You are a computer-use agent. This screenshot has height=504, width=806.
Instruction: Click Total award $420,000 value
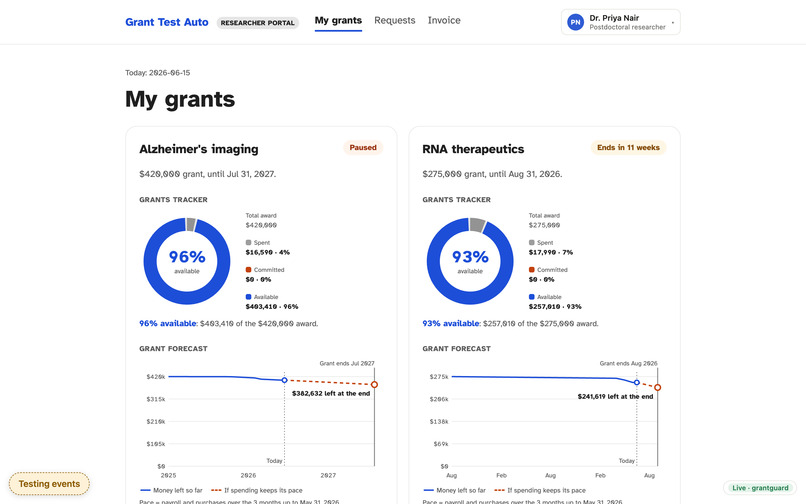click(261, 225)
